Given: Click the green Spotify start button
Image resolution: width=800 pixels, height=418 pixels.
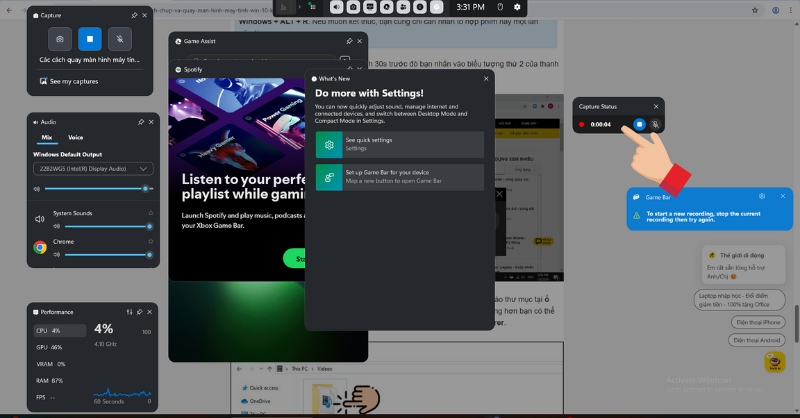Looking at the screenshot, I should [x=294, y=259].
